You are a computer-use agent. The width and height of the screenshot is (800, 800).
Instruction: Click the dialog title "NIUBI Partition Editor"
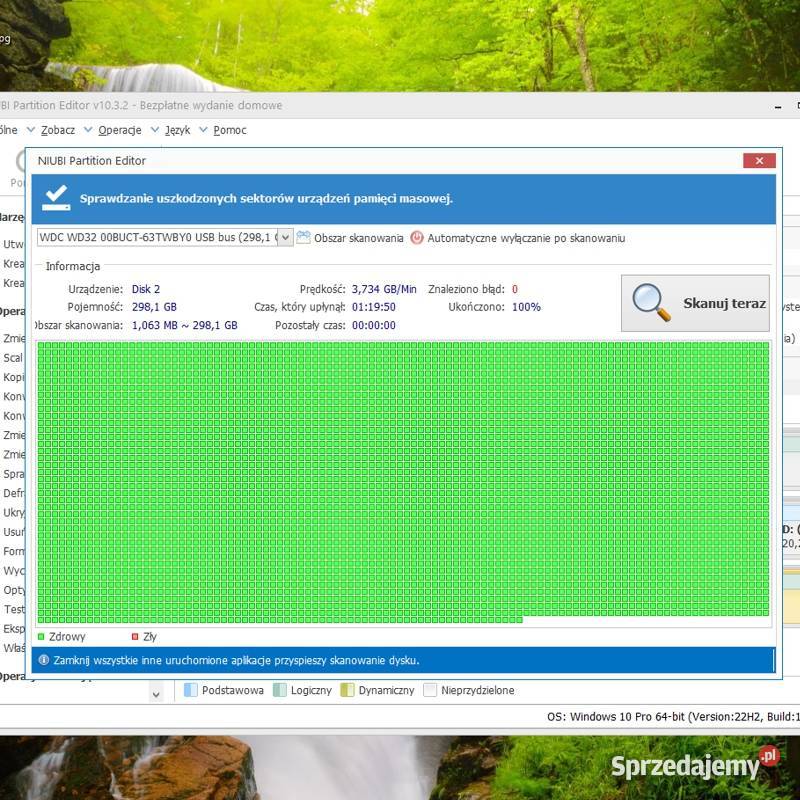pos(92,161)
